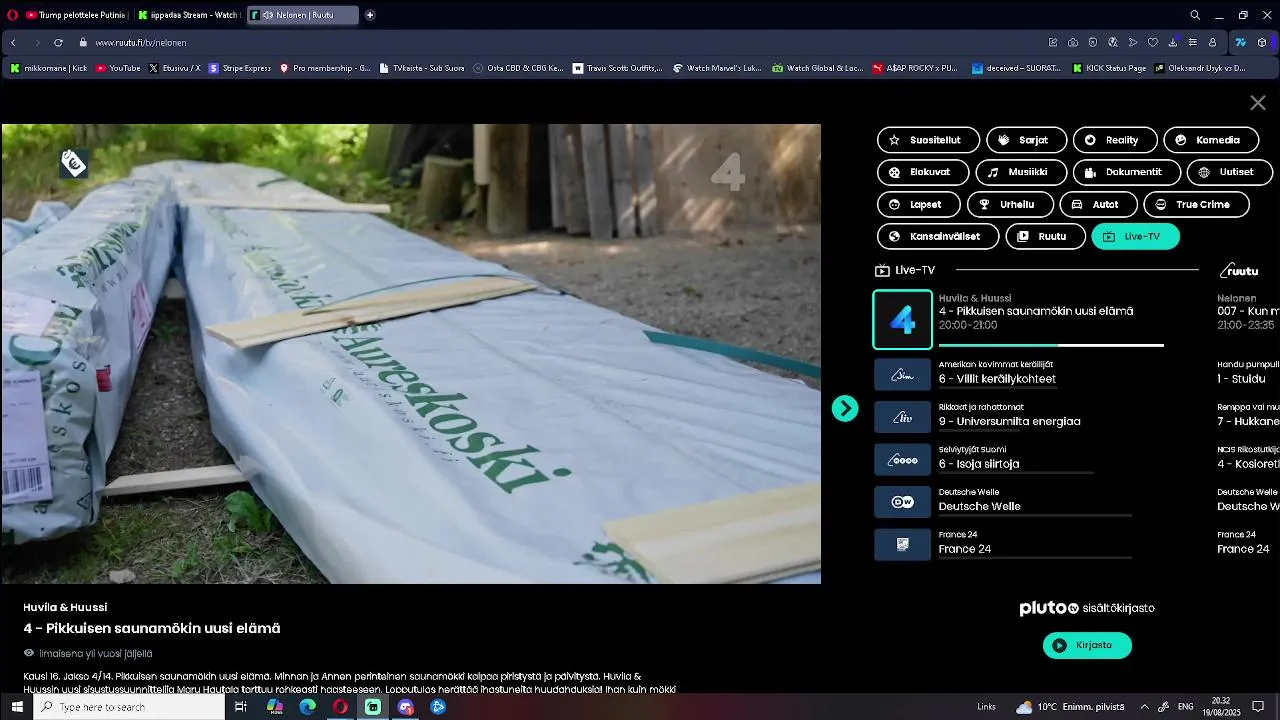This screenshot has width=1280, height=720.
Task: Click the snapshot camera icon in the address bar
Action: click(x=1073, y=43)
